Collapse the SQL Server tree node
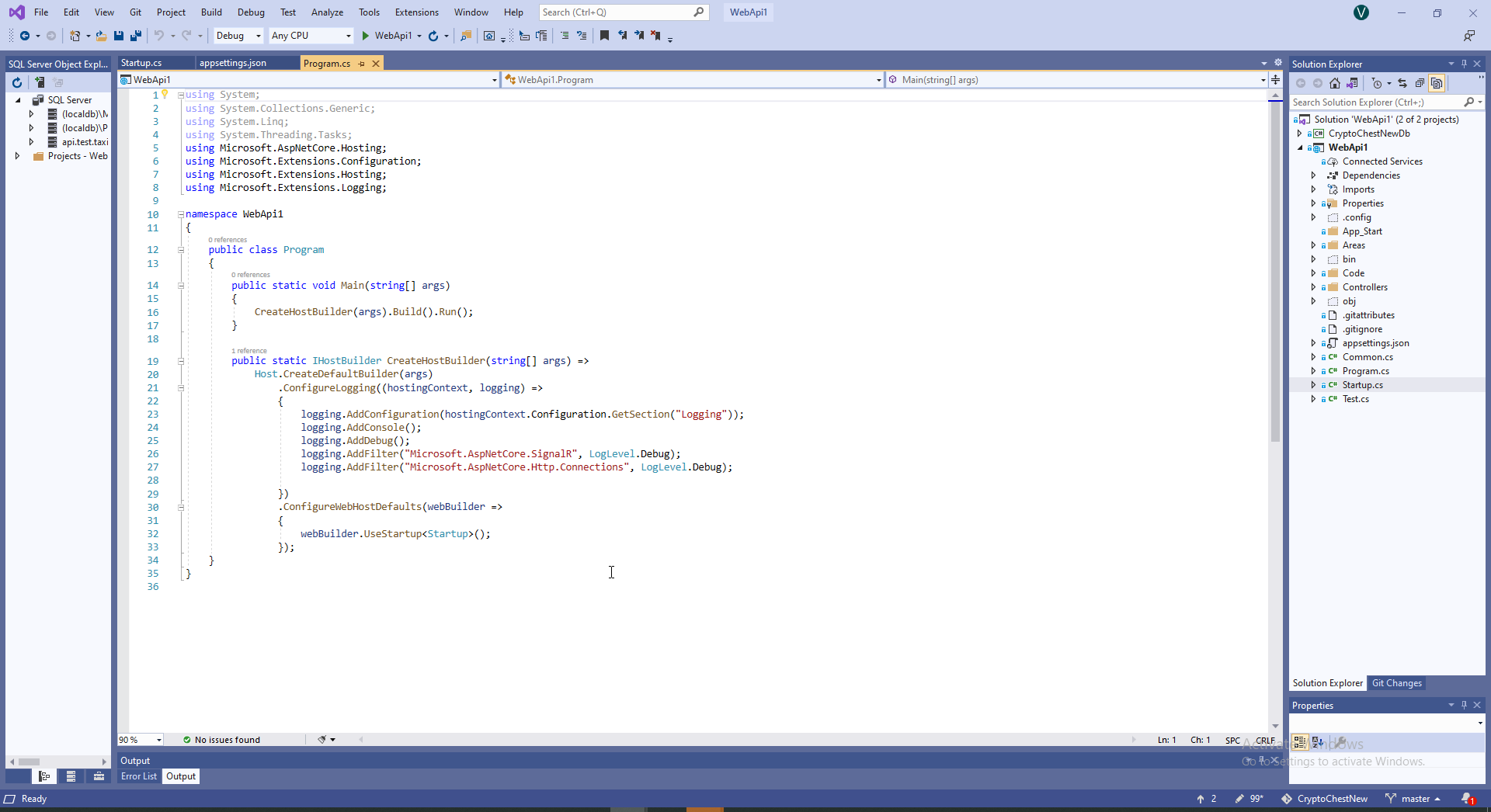 tap(18, 100)
